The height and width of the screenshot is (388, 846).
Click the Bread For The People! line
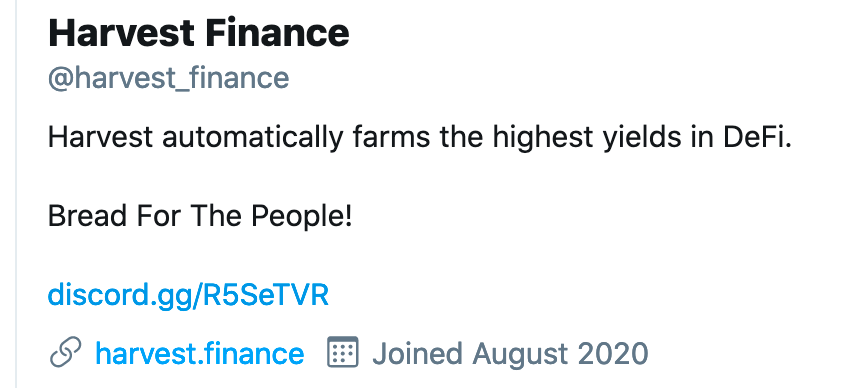click(x=200, y=216)
